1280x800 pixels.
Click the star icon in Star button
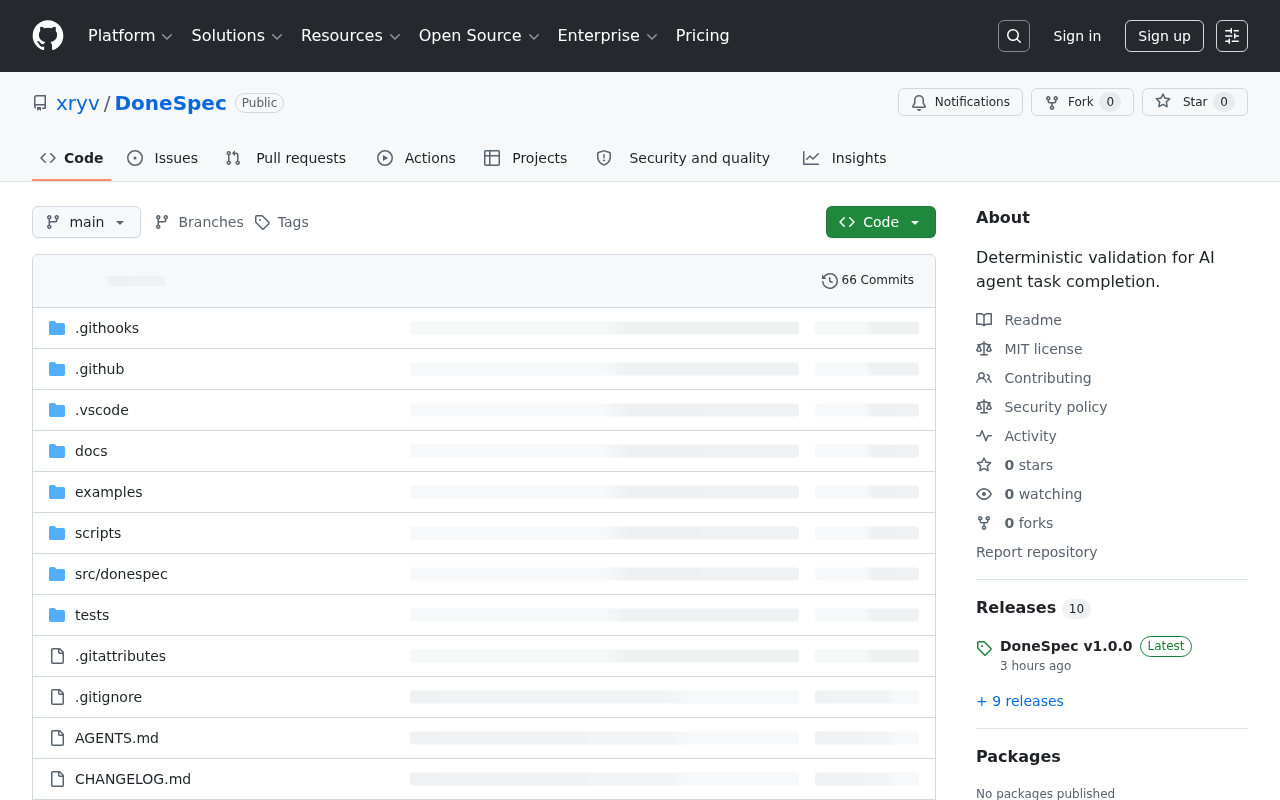coord(1163,102)
